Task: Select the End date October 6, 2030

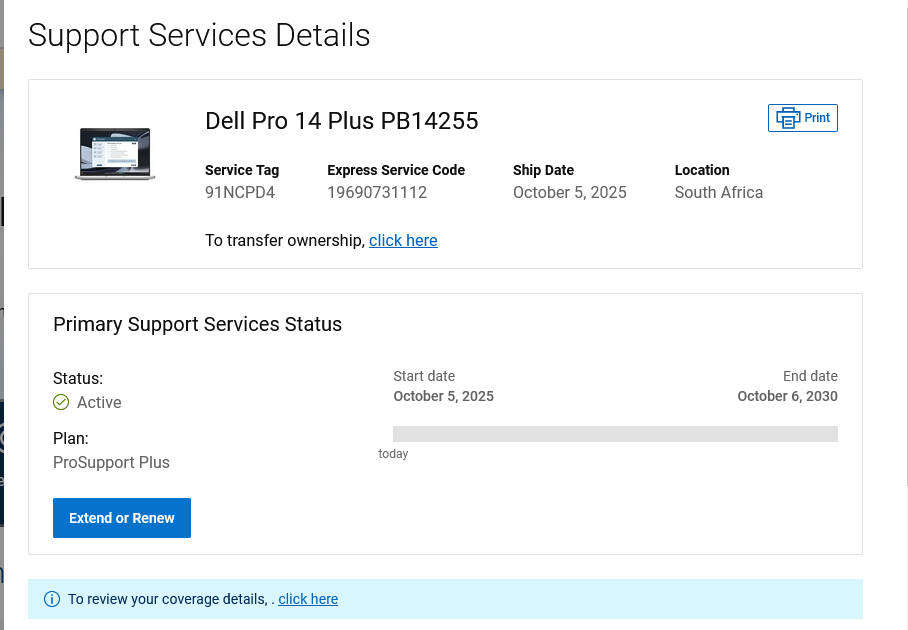Action: click(x=787, y=396)
